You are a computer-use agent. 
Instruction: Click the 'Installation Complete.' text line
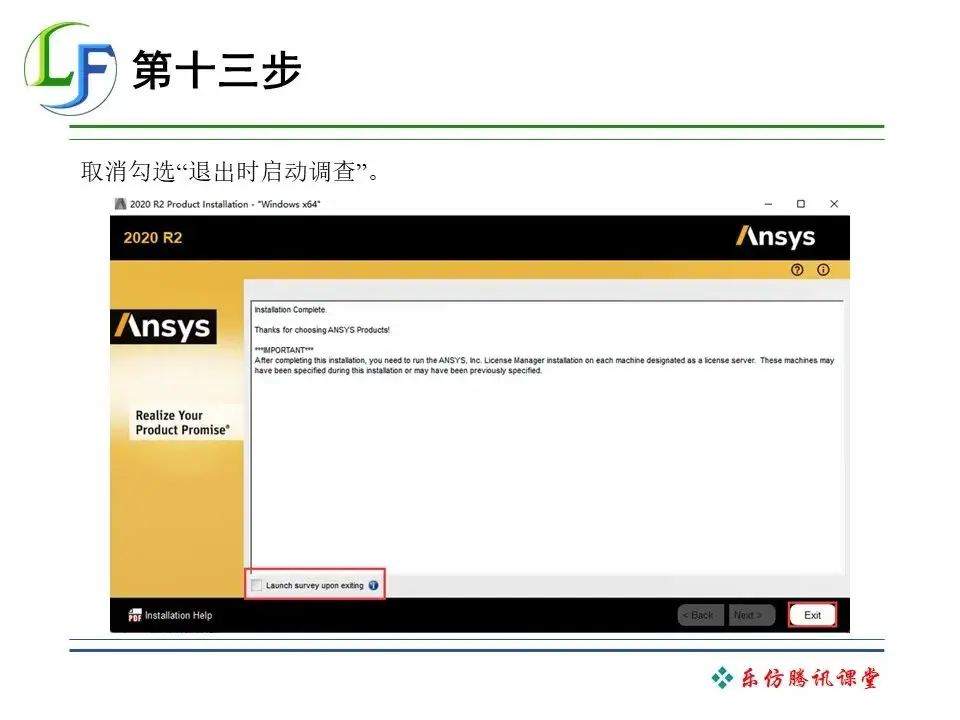291,310
